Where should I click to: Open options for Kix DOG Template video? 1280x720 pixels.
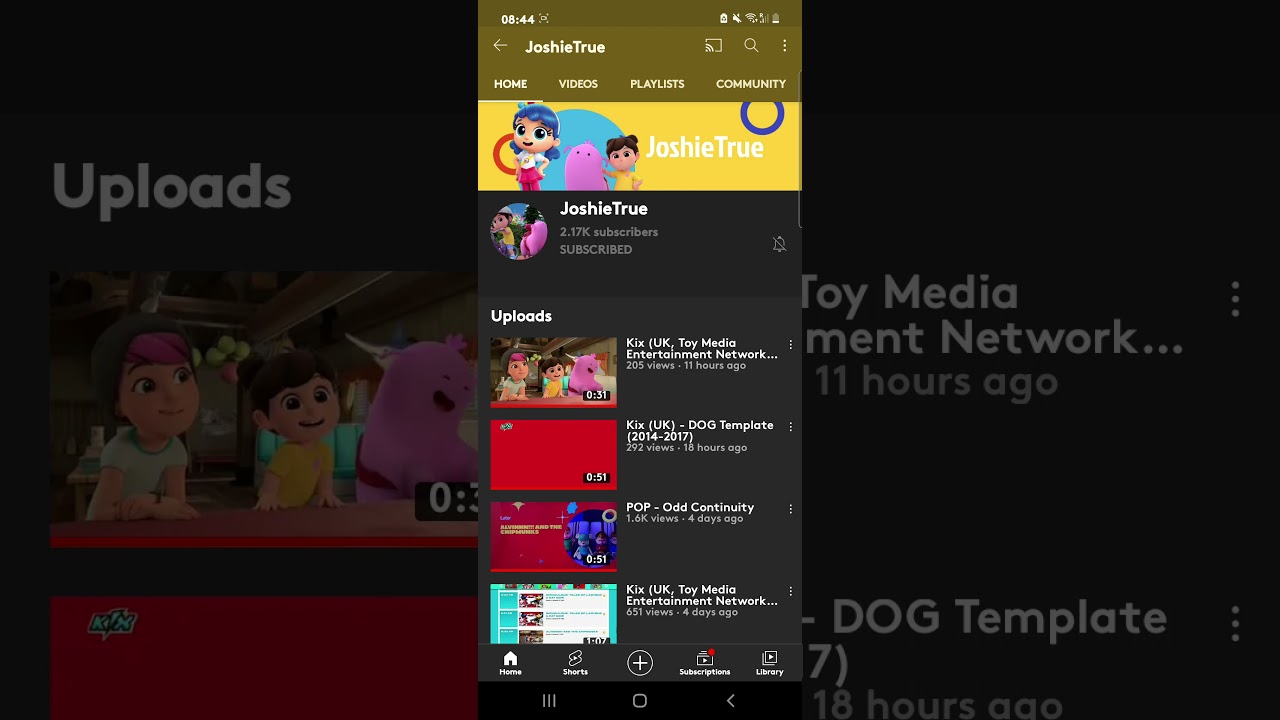click(x=790, y=427)
